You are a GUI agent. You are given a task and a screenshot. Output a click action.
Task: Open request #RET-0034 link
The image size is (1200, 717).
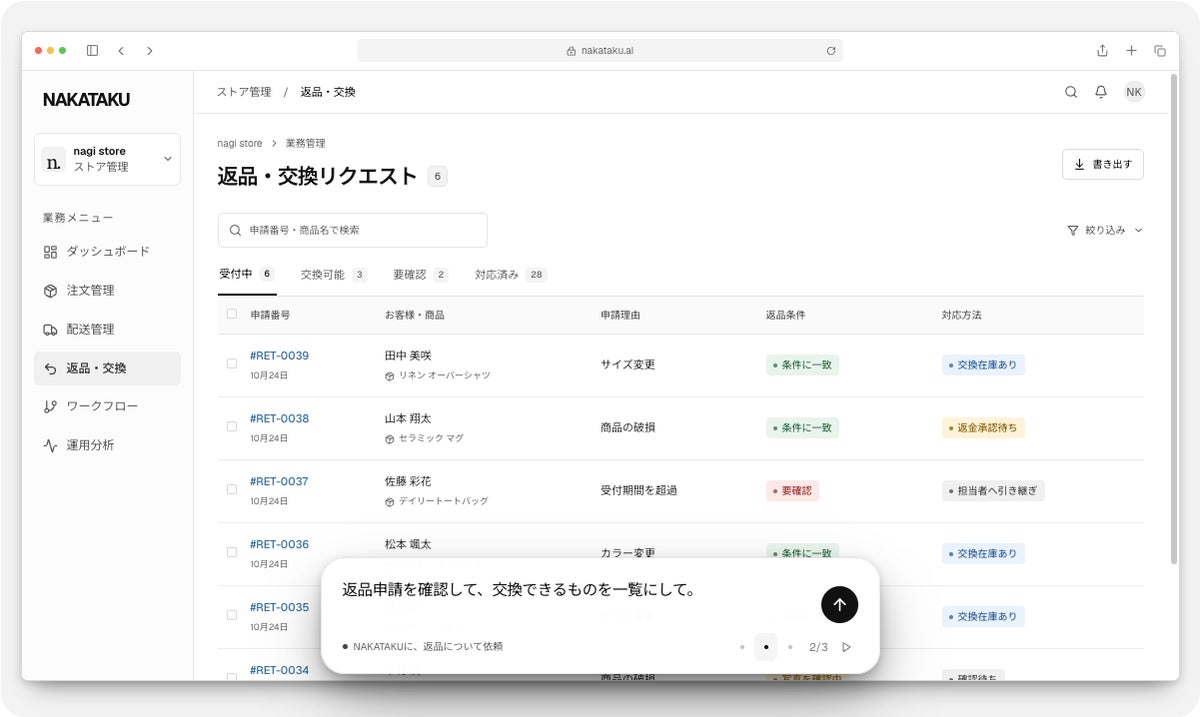(279, 670)
